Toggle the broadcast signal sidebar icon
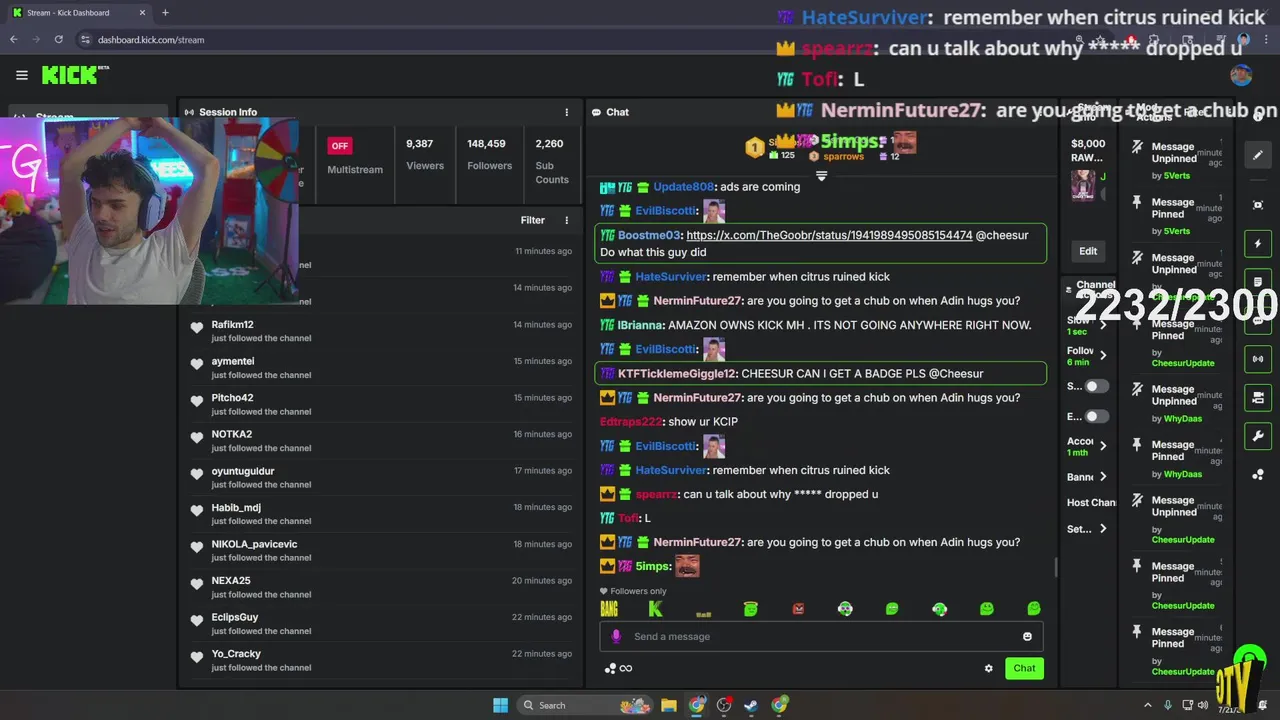The height and width of the screenshot is (720, 1280). [x=1258, y=359]
